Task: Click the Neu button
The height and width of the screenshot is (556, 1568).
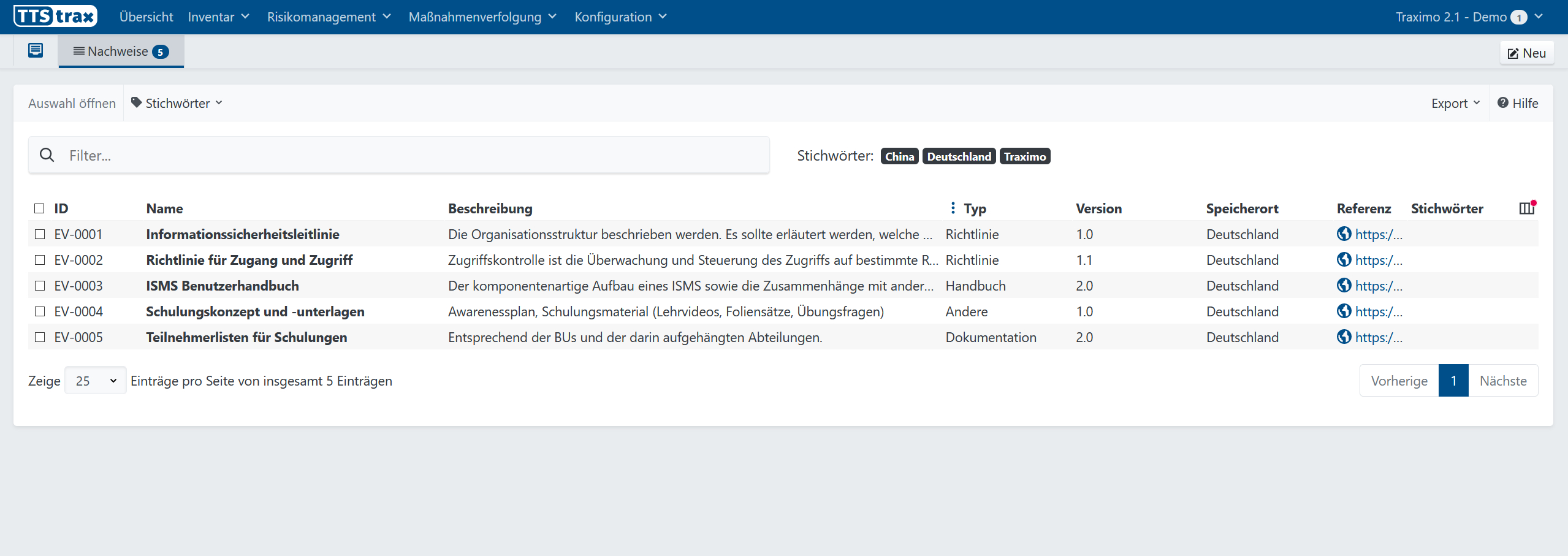Action: (1526, 53)
